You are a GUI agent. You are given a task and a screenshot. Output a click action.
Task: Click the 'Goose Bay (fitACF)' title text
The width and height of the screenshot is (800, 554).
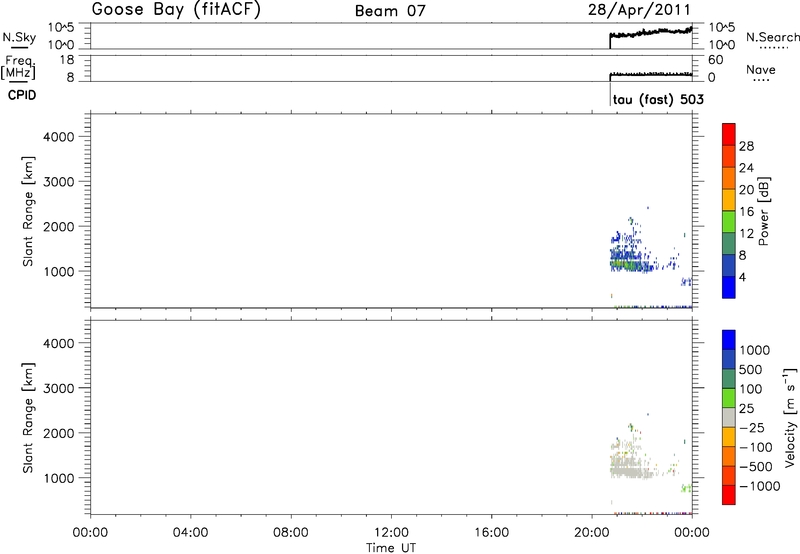[176, 10]
